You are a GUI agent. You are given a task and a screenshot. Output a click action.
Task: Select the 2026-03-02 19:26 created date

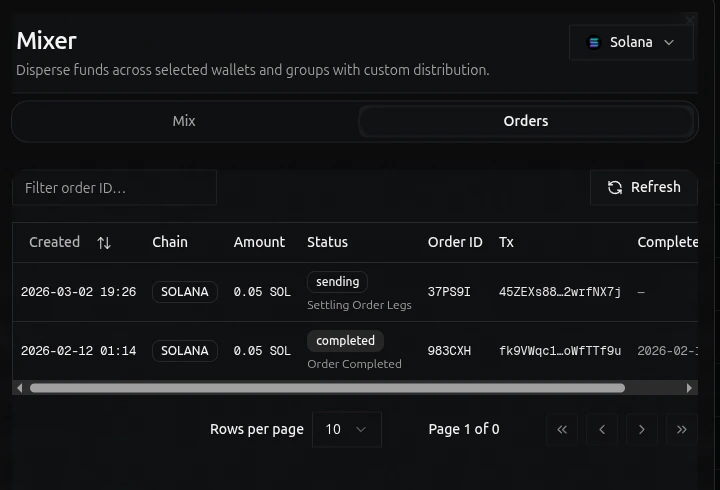pyautogui.click(x=79, y=292)
